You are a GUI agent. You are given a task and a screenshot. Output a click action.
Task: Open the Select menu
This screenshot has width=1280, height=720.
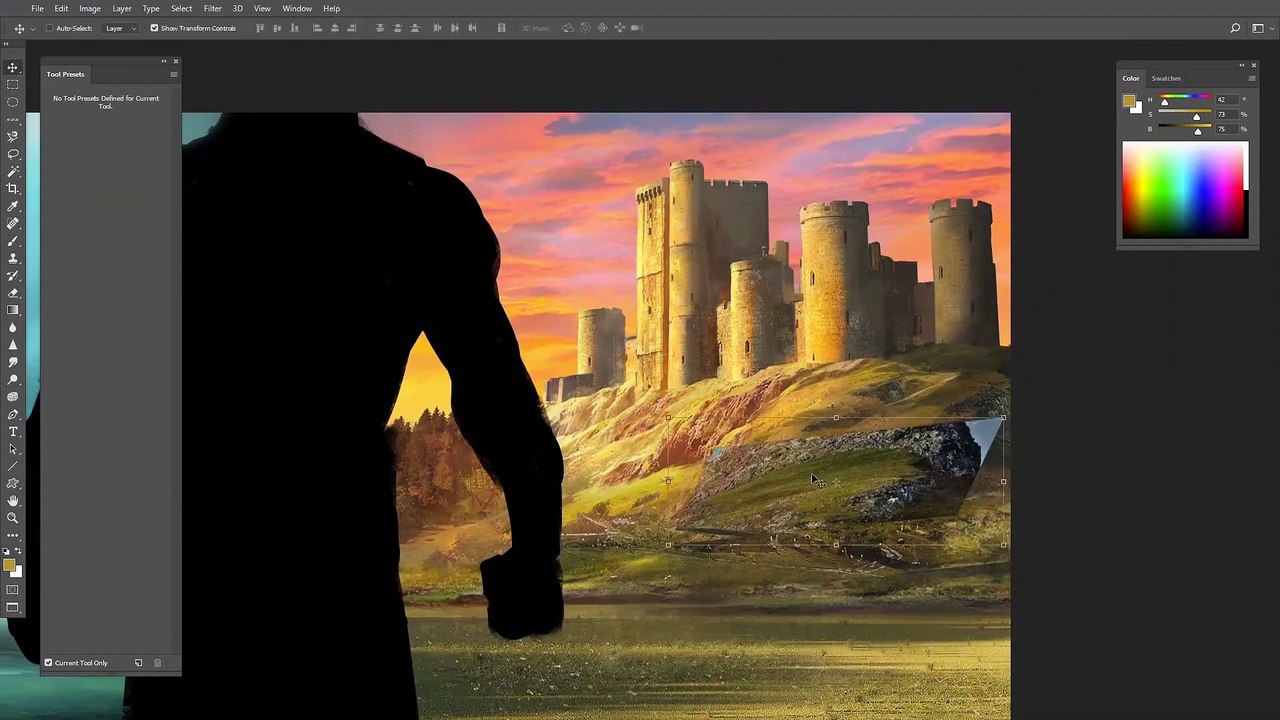point(181,8)
